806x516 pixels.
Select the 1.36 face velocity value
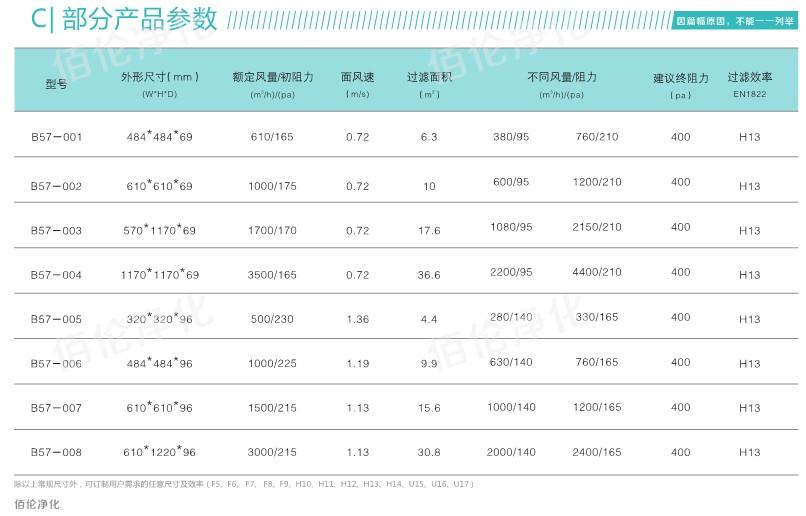pos(357,320)
